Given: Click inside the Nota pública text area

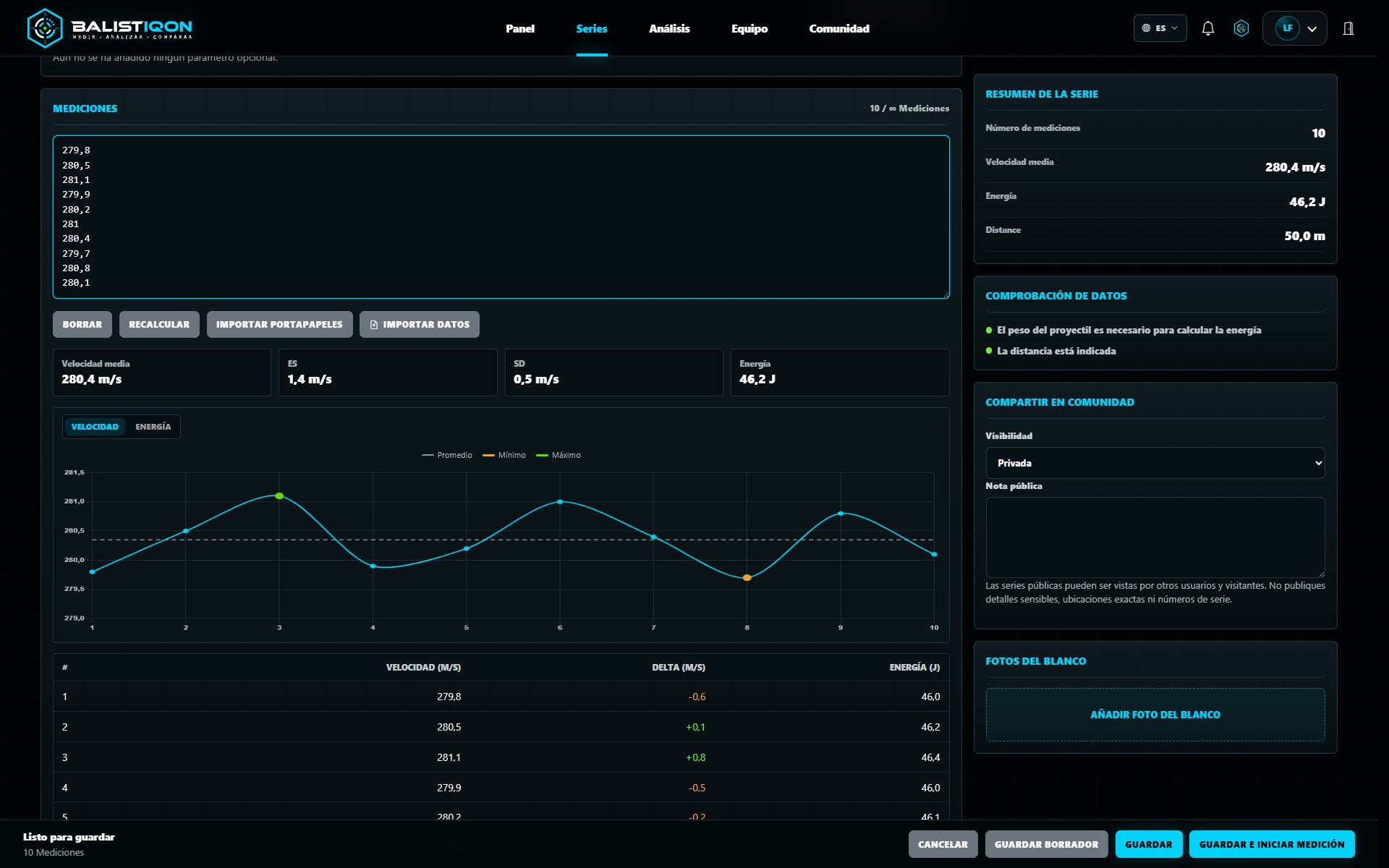Looking at the screenshot, I should click(1155, 537).
